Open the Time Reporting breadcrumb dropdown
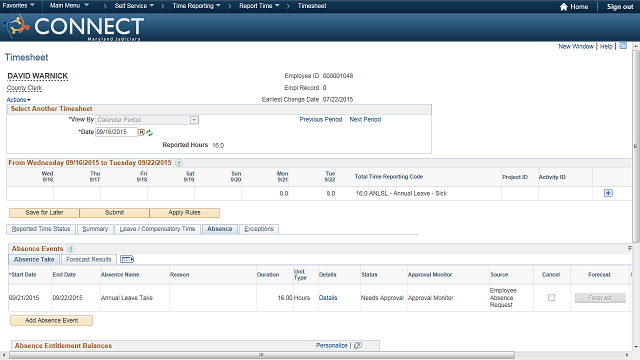The width and height of the screenshot is (640, 360). click(x=196, y=6)
